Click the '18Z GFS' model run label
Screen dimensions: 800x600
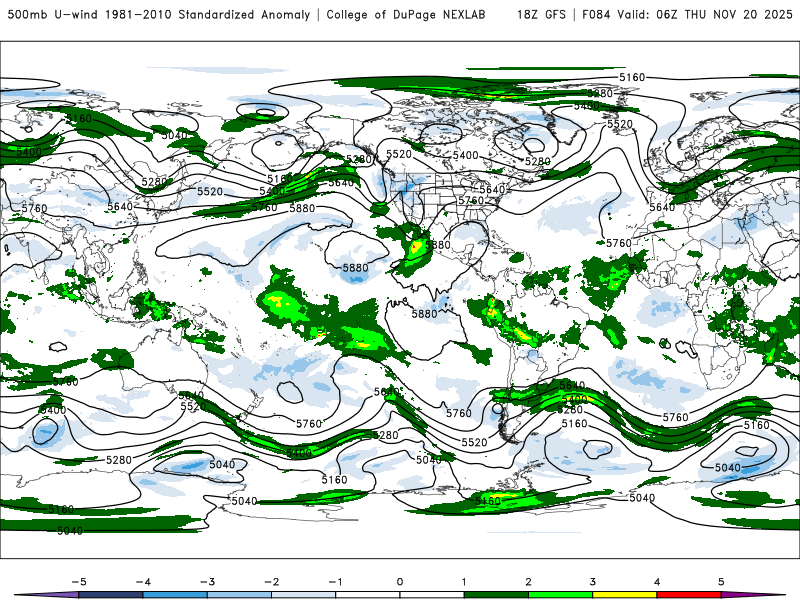(x=541, y=14)
